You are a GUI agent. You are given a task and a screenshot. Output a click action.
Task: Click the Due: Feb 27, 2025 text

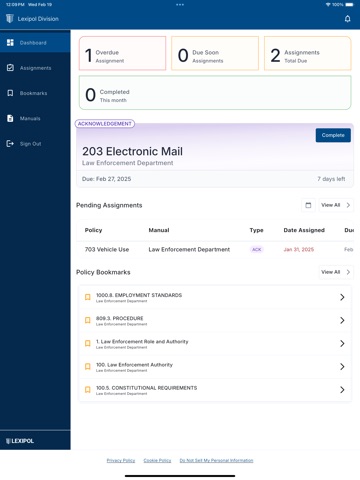click(x=106, y=179)
